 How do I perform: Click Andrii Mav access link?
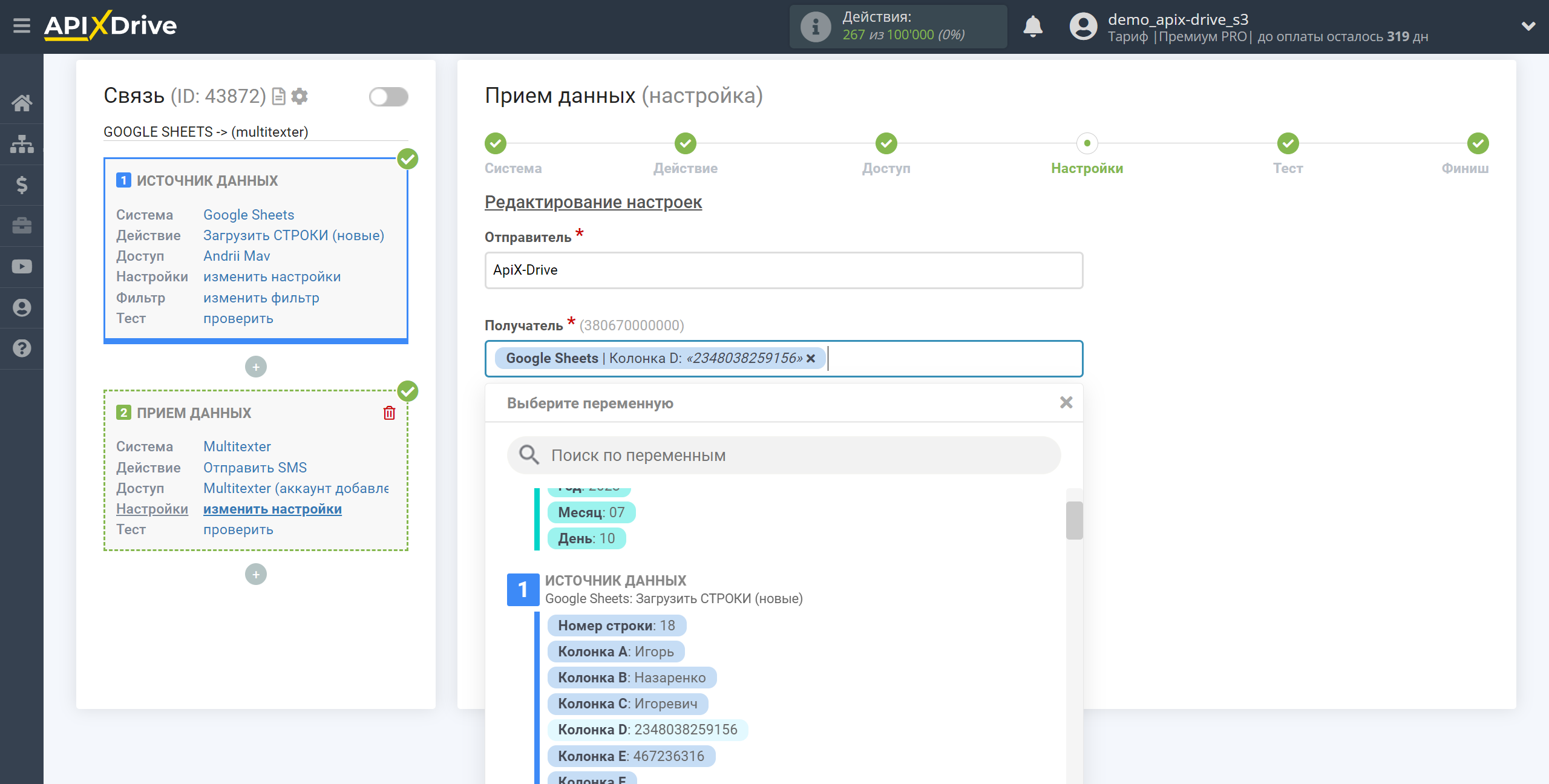point(237,256)
